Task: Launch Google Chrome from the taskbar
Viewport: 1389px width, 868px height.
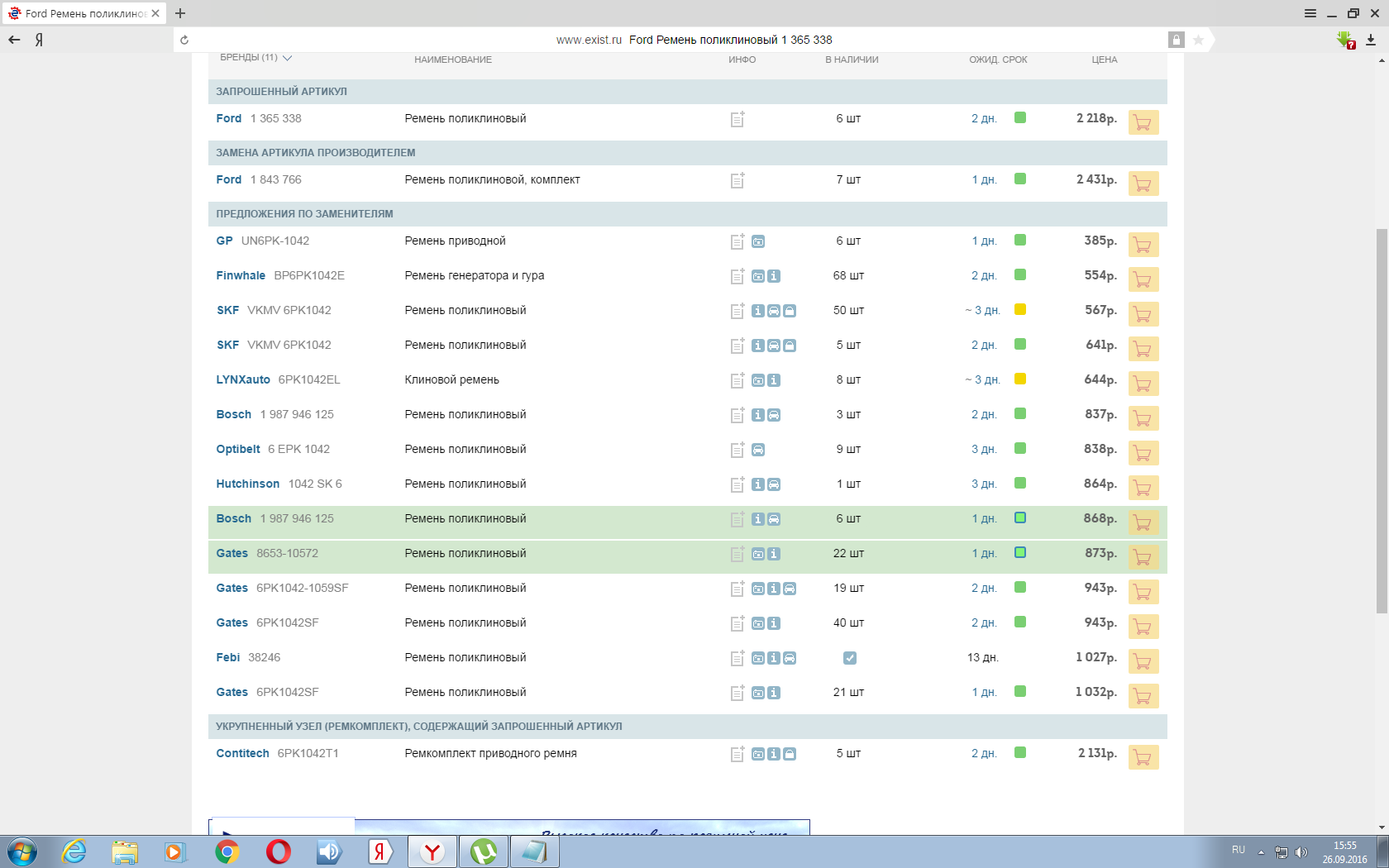Action: coord(227,851)
